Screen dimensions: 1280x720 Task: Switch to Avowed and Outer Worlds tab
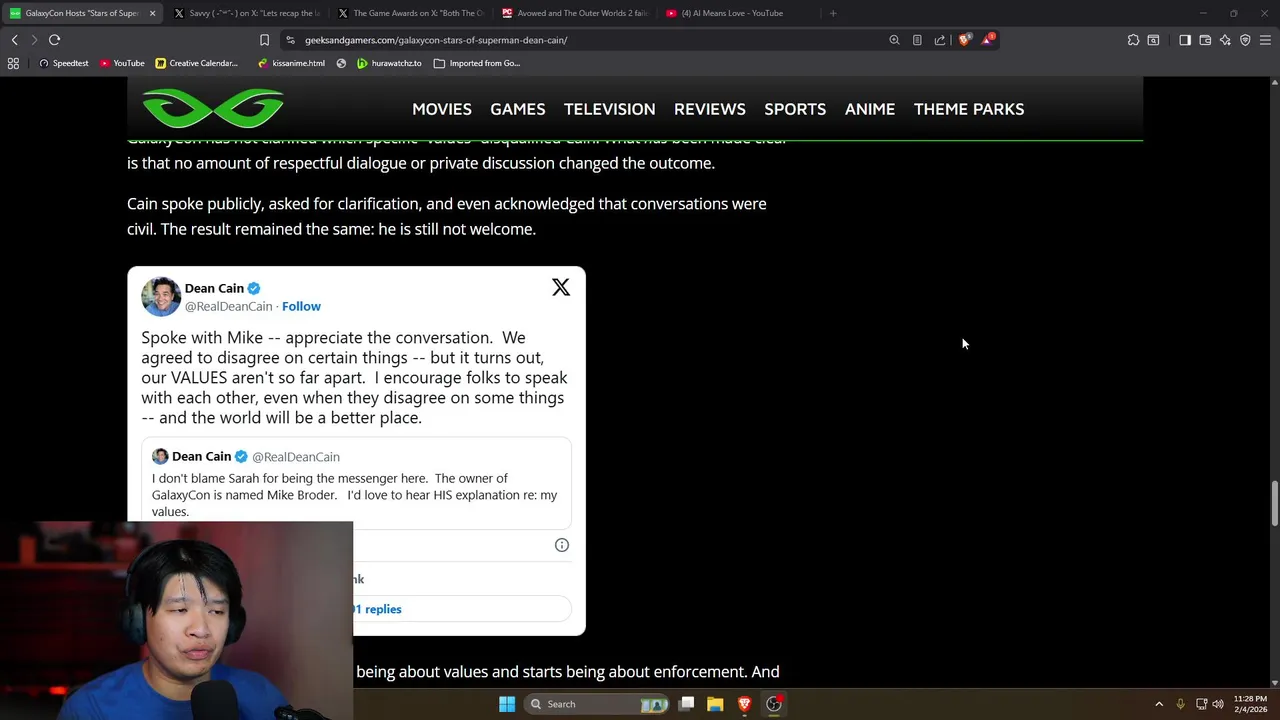574,13
